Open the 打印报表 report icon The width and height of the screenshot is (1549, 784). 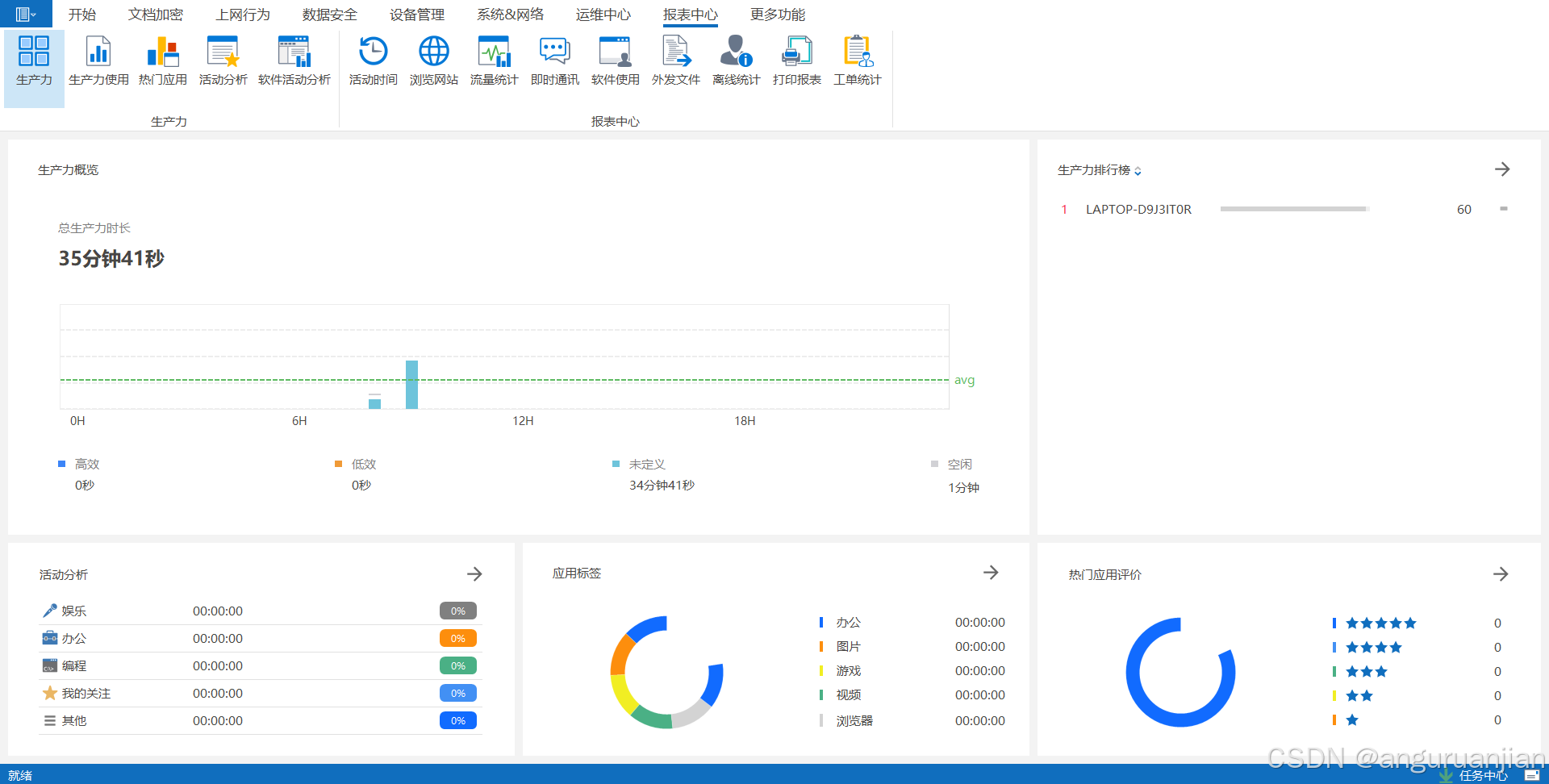(797, 62)
